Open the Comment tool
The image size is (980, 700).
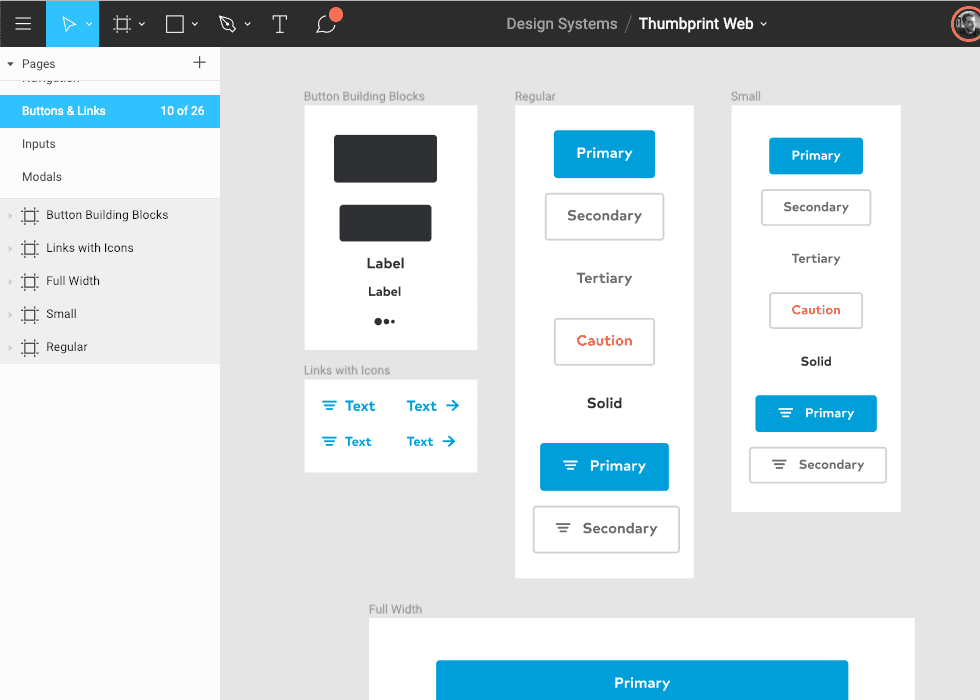(x=326, y=23)
